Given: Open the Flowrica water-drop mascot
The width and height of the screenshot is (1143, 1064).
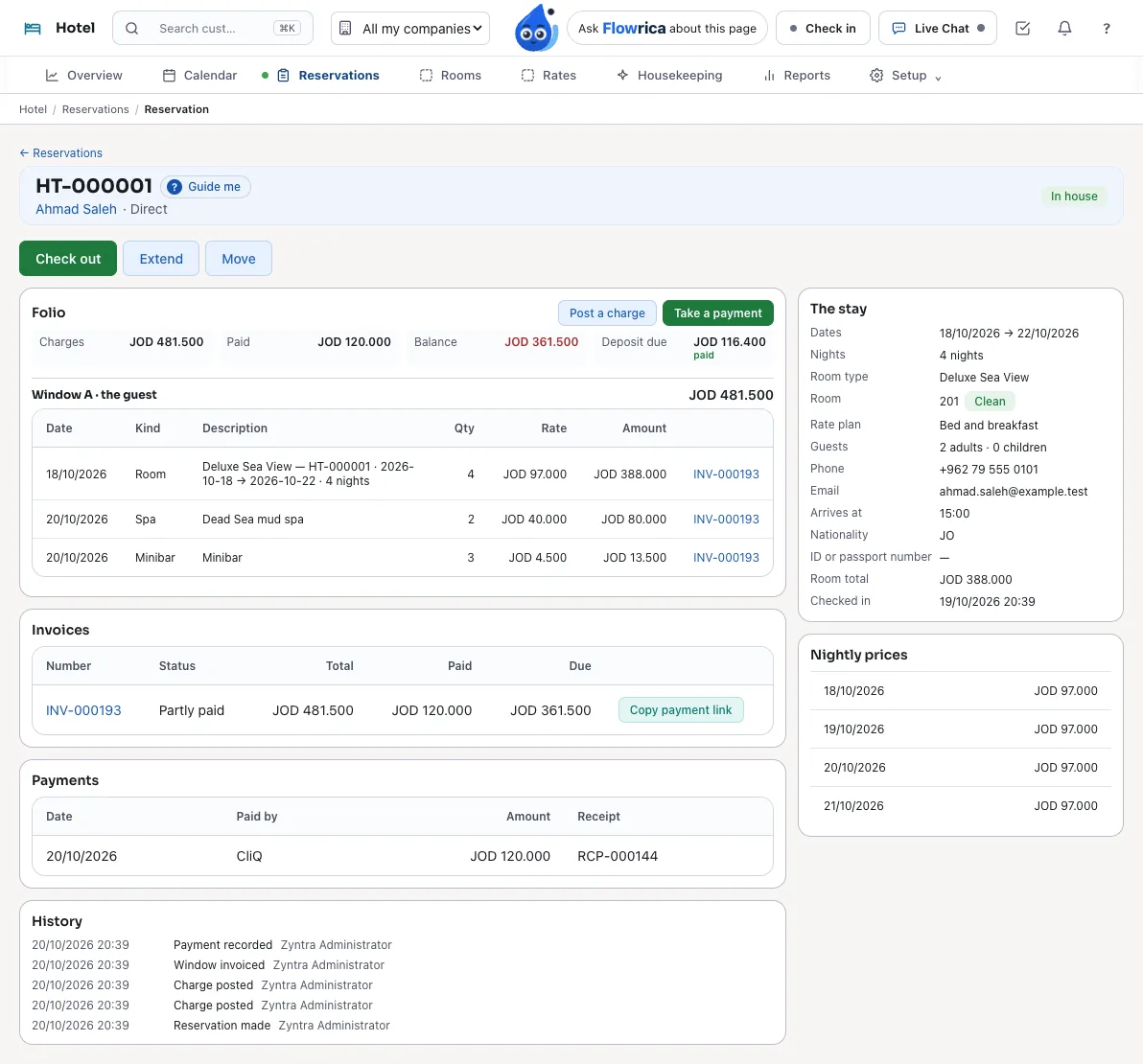Looking at the screenshot, I should 536,29.
